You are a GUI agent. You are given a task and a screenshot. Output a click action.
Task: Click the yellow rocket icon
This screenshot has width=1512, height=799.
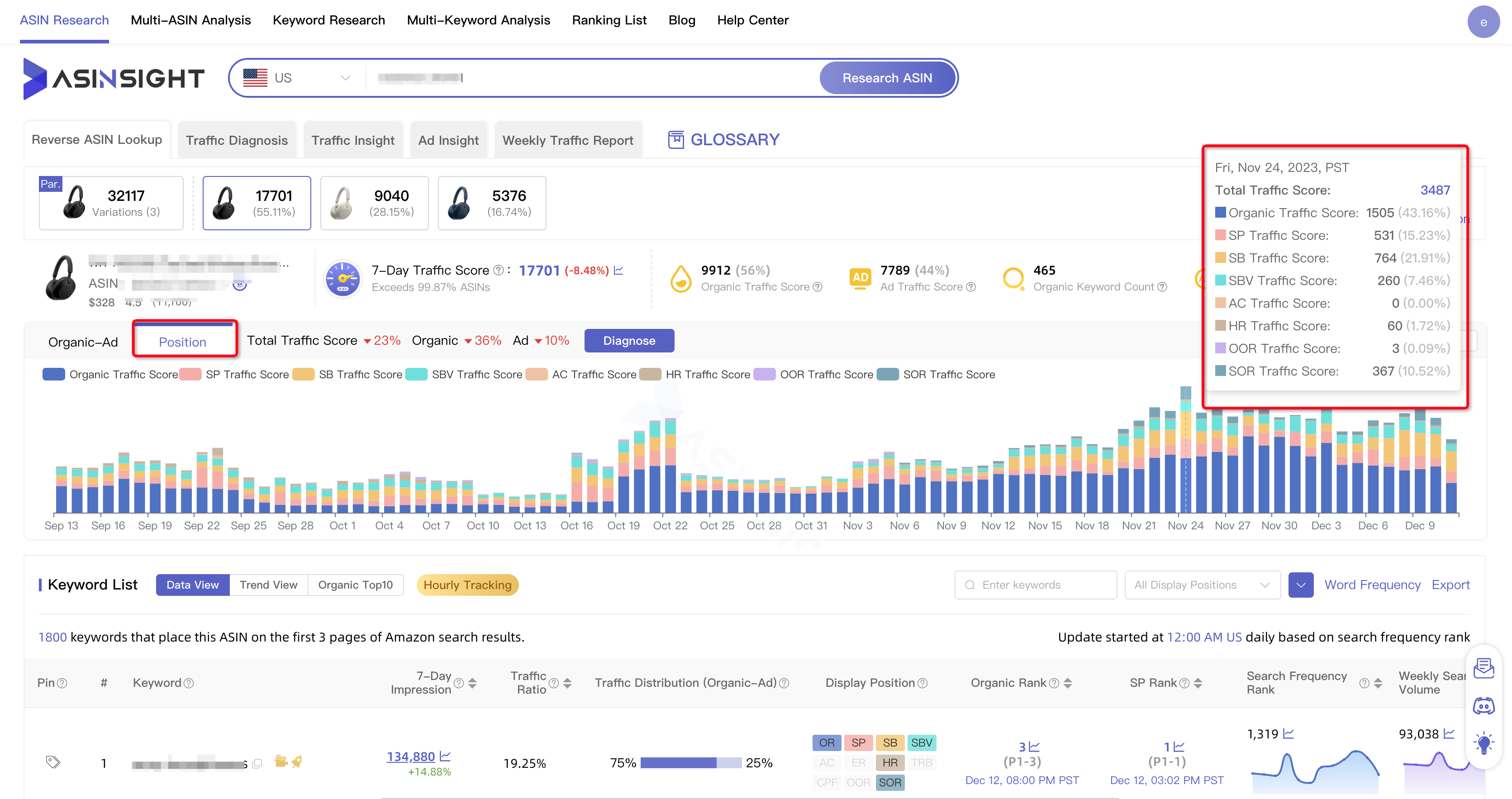[x=297, y=761]
